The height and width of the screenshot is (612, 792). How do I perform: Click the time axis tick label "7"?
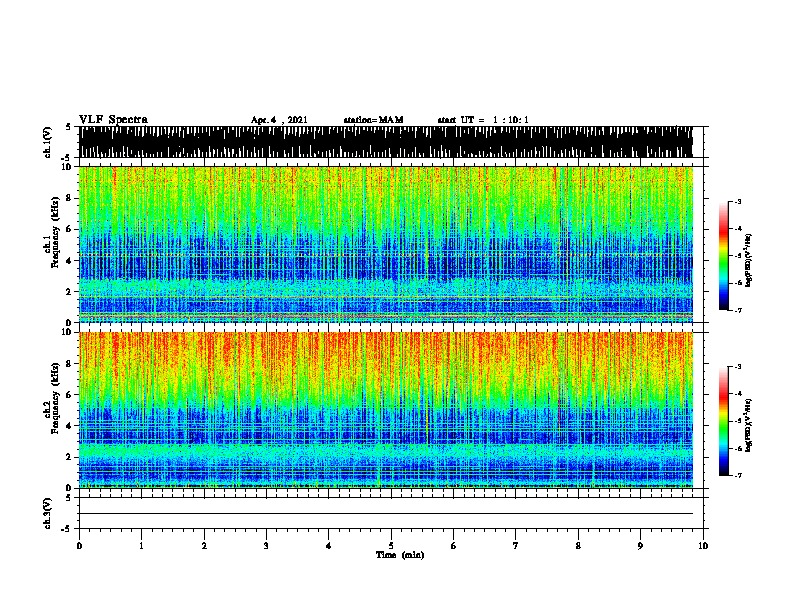516,546
